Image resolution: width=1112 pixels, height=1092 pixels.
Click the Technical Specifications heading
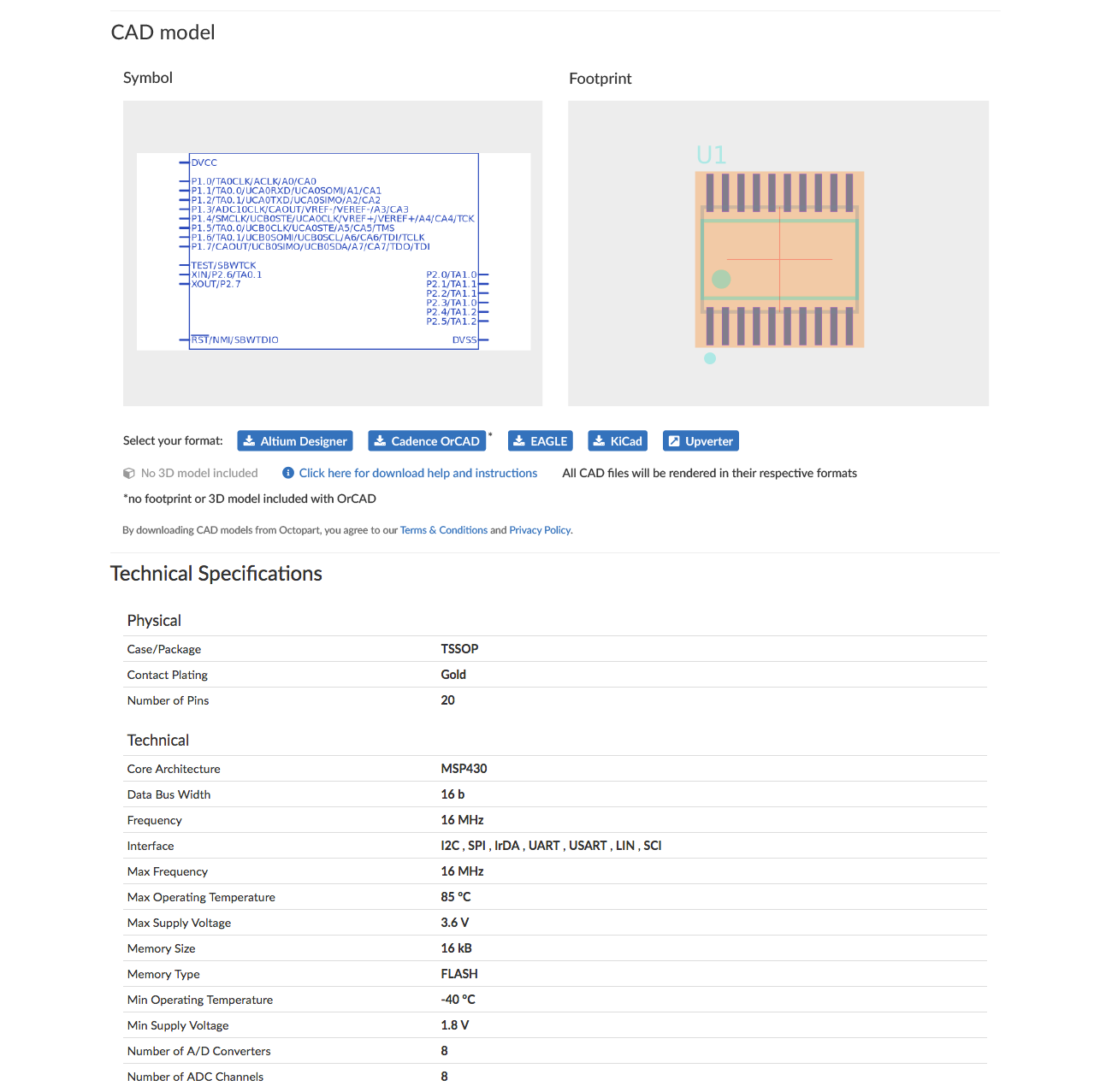pyautogui.click(x=216, y=574)
